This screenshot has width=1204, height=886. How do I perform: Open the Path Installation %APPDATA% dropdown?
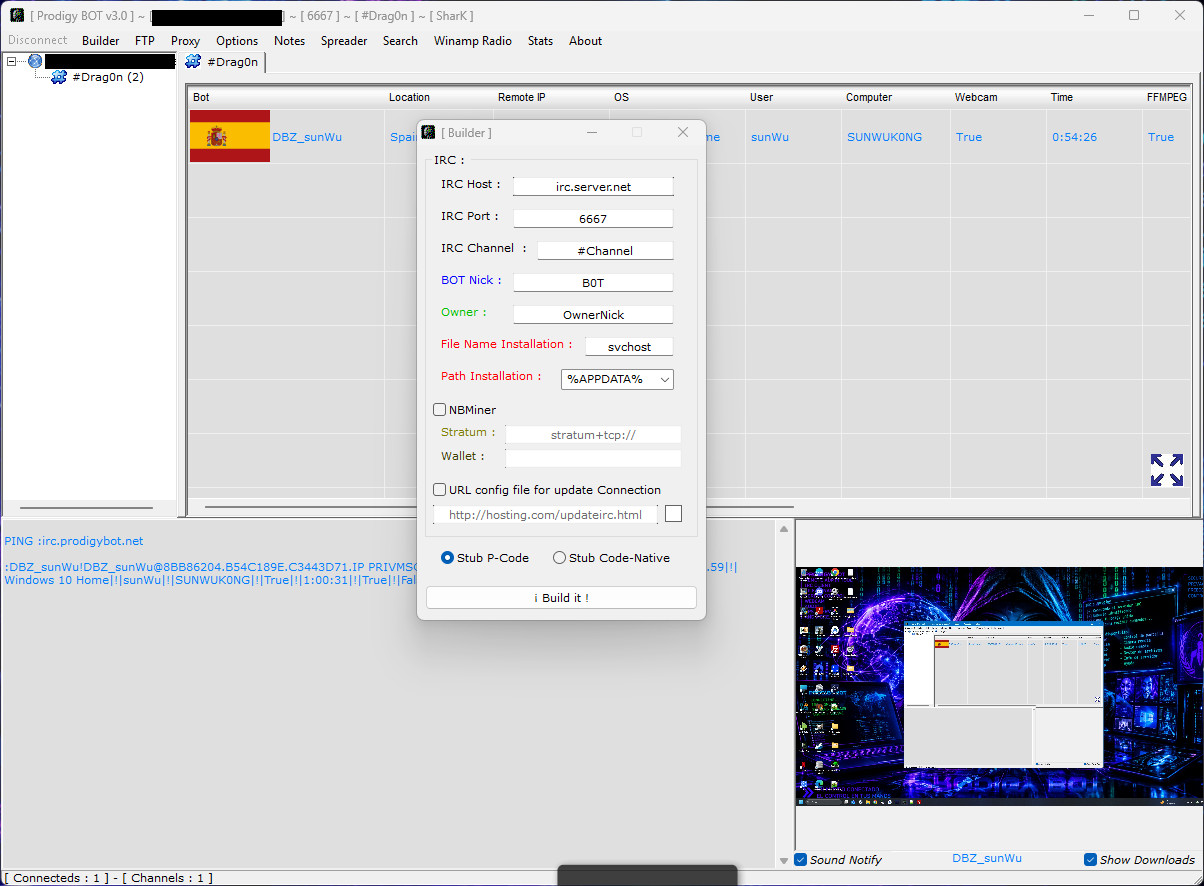tap(617, 379)
